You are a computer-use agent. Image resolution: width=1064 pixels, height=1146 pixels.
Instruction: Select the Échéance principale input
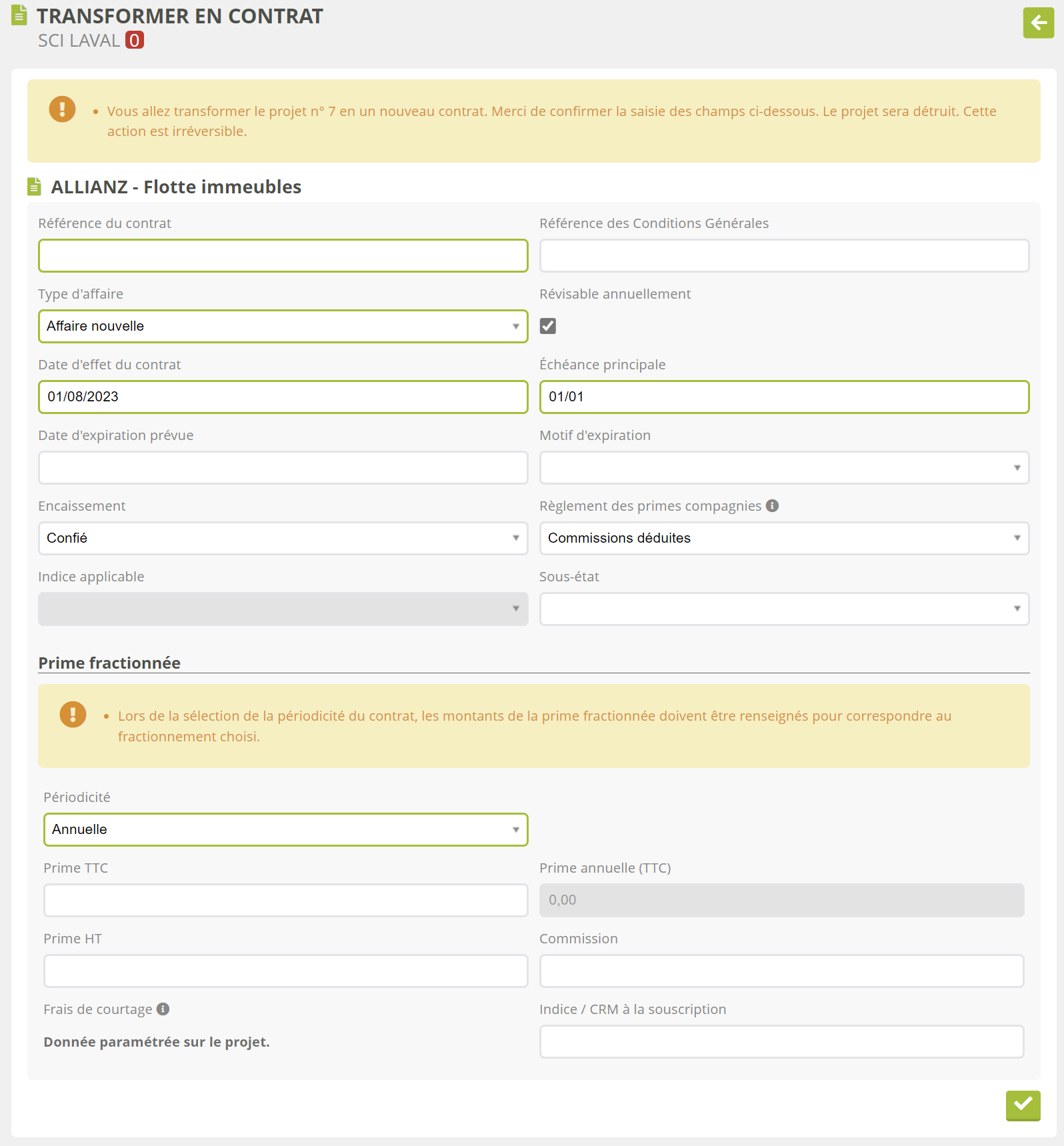tap(784, 397)
